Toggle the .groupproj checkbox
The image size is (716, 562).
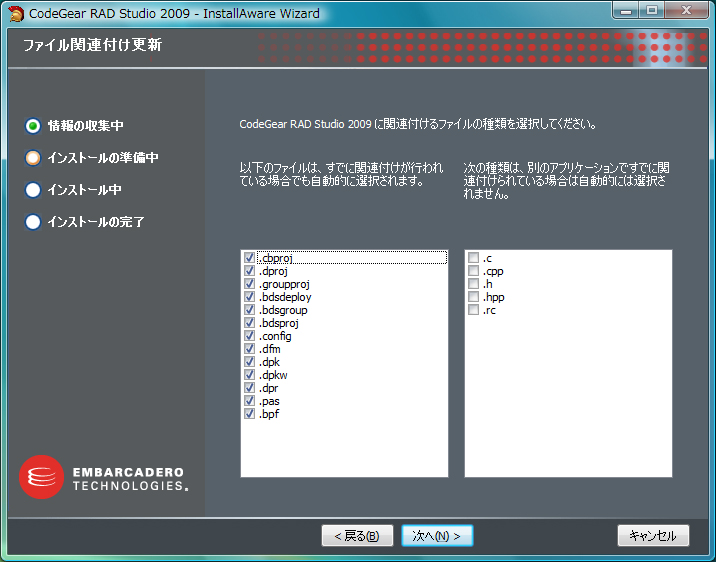pyautogui.click(x=249, y=284)
